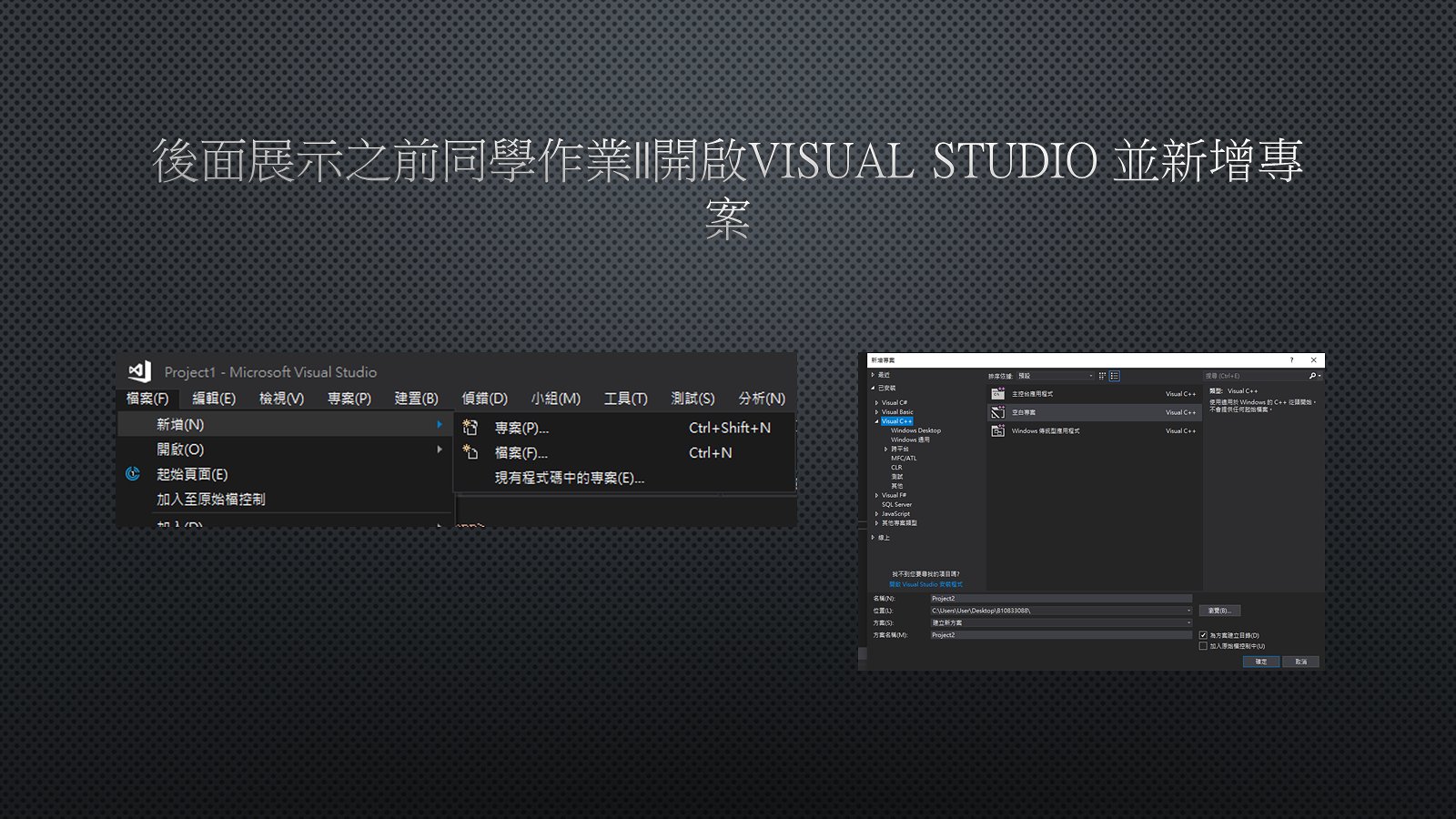
Task: Click the 方案名稱 Project2 field
Action: click(1061, 635)
